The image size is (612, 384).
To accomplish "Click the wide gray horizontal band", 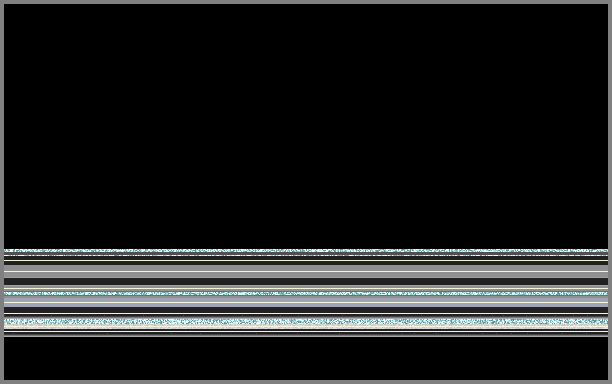I will [x=306, y=271].
